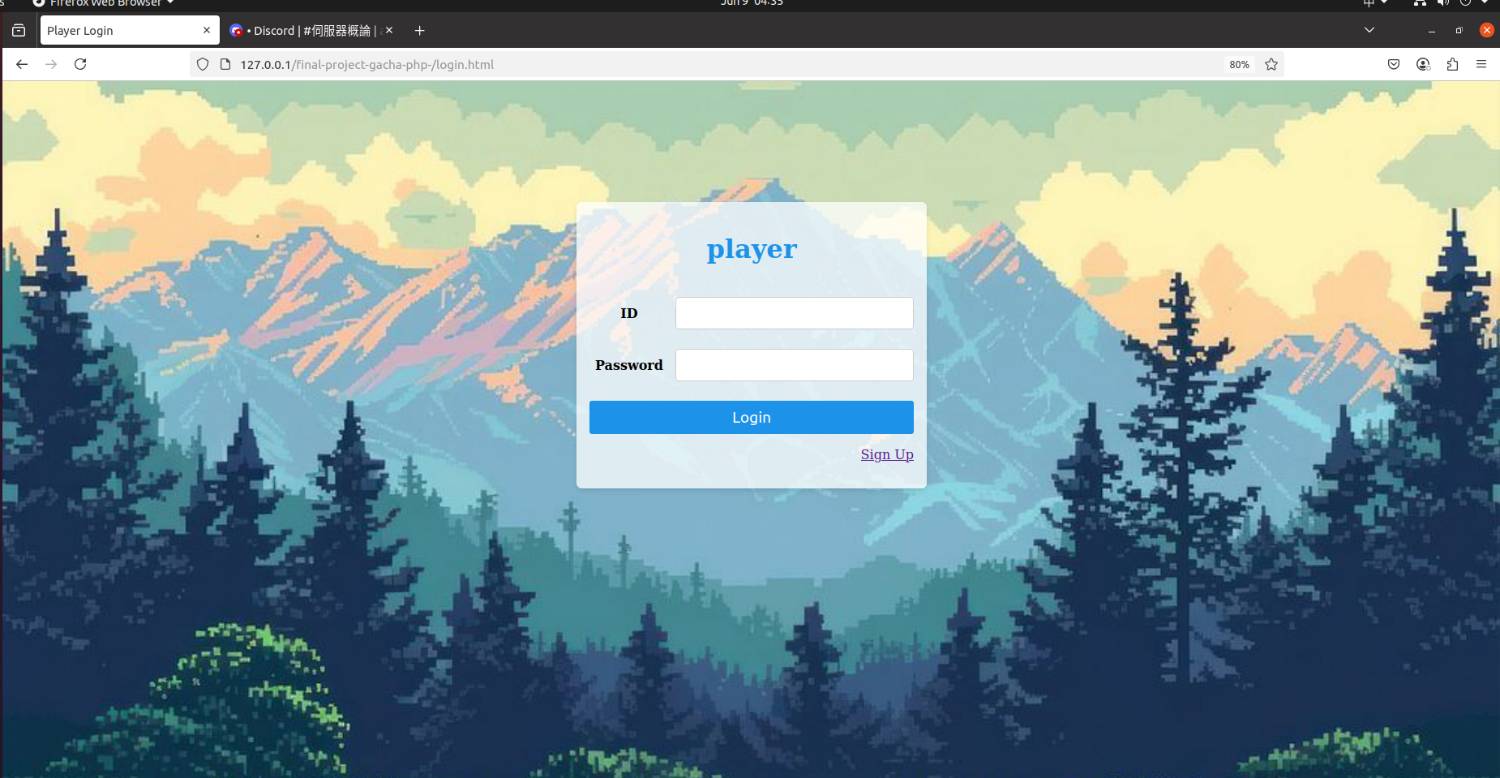Minimize the Firefox window
This screenshot has height=778, width=1500.
pyautogui.click(x=1432, y=30)
